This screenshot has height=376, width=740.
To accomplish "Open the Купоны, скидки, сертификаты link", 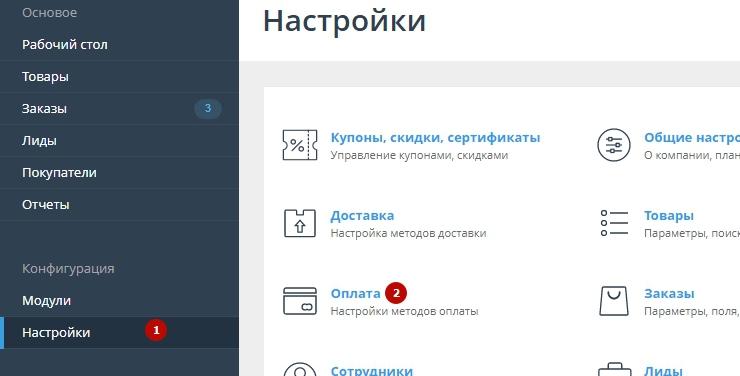I will click(x=435, y=138).
